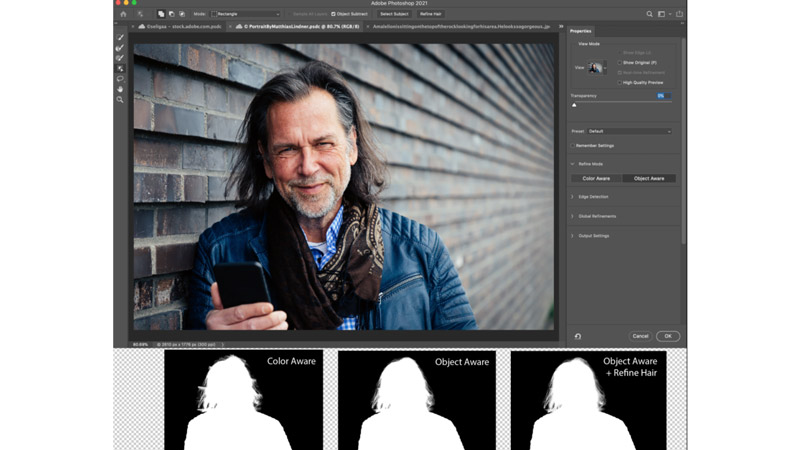Toggle High Quality Preview checkbox
This screenshot has width=800, height=450.
tap(620, 82)
